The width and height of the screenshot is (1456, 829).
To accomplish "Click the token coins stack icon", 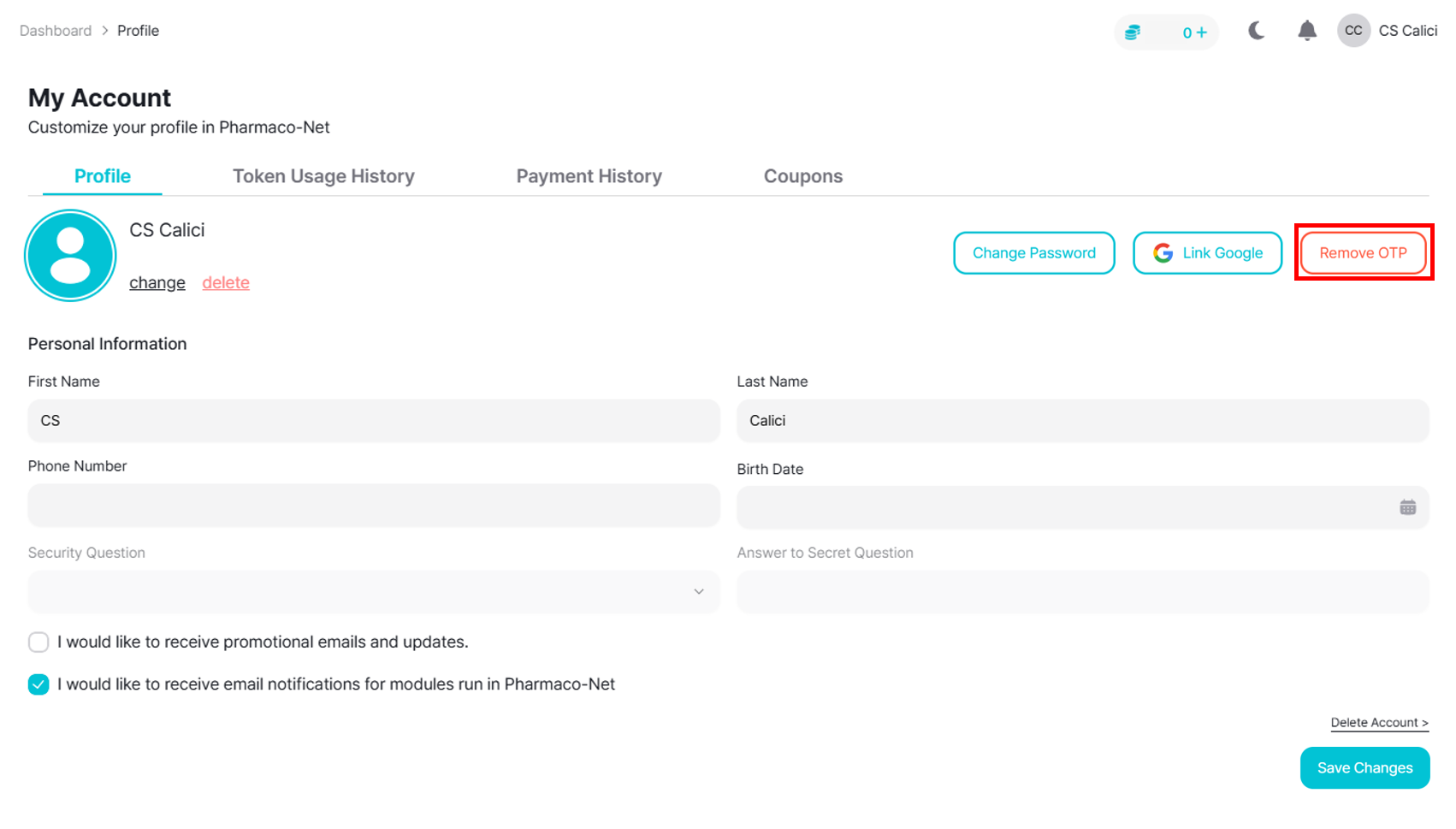I will click(x=1133, y=33).
